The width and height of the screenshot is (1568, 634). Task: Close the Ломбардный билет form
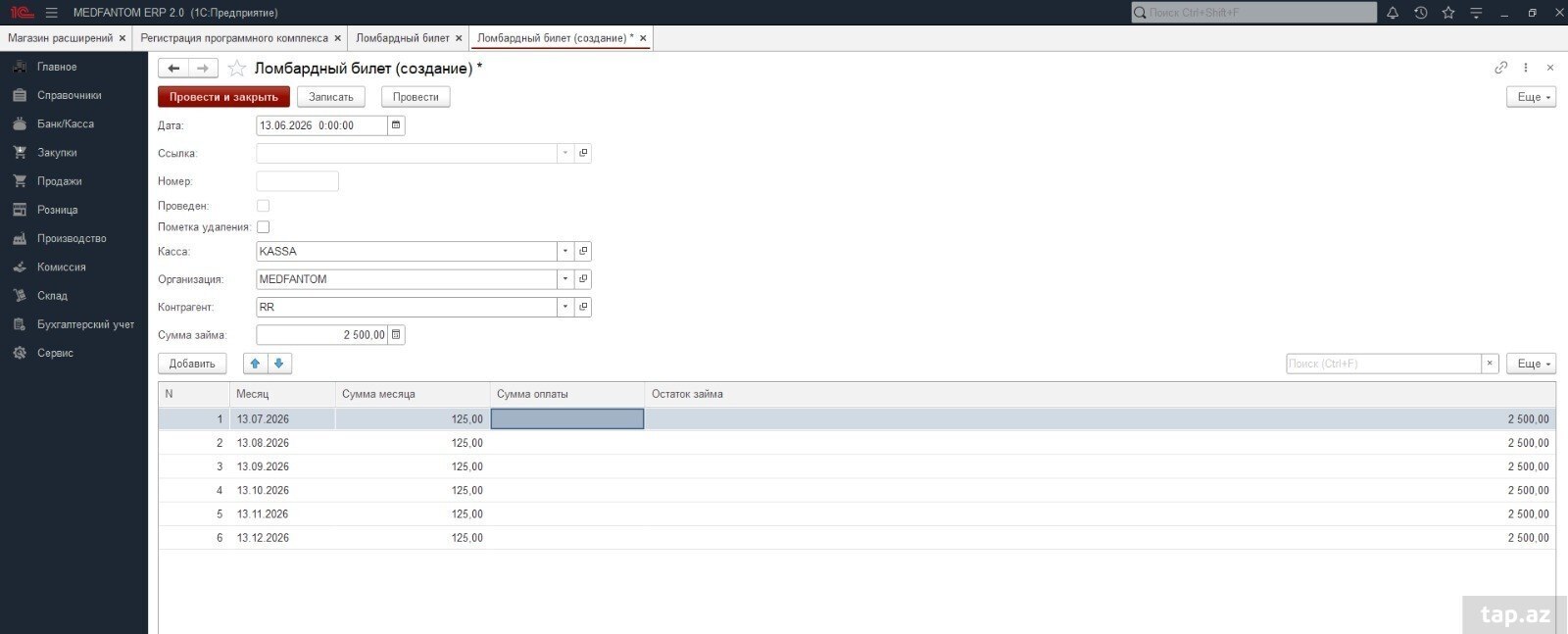tap(1549, 68)
